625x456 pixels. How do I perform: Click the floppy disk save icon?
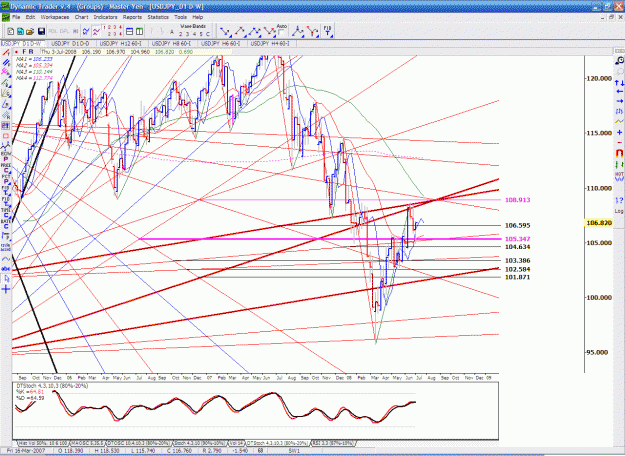tap(41, 31)
